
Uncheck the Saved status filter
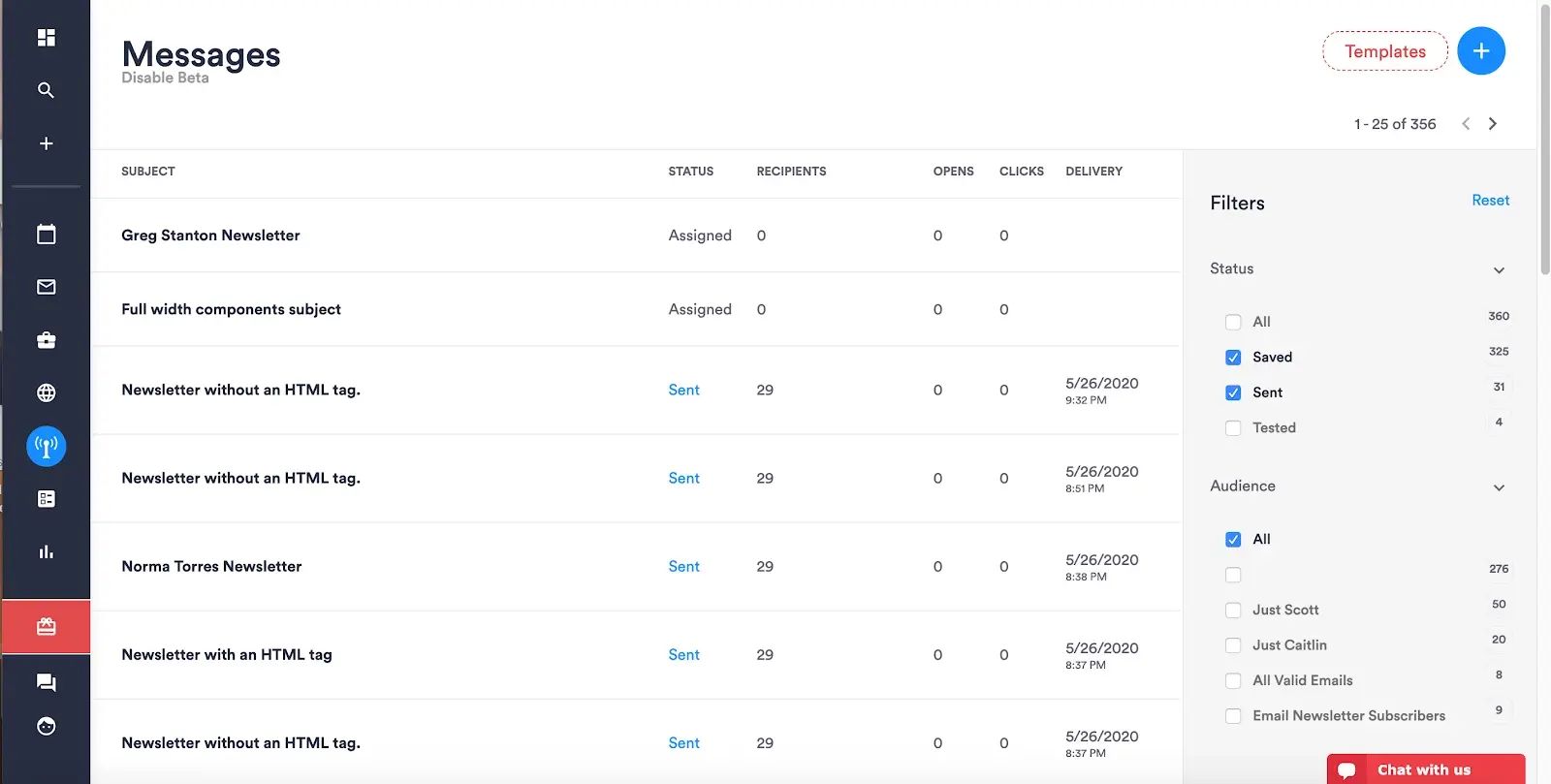click(1233, 357)
